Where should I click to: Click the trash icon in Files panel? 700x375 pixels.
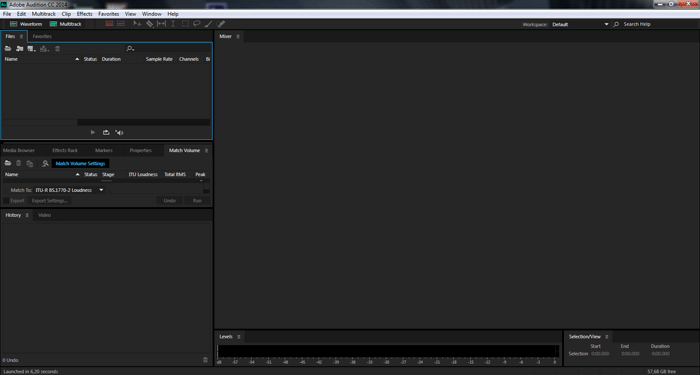point(58,49)
